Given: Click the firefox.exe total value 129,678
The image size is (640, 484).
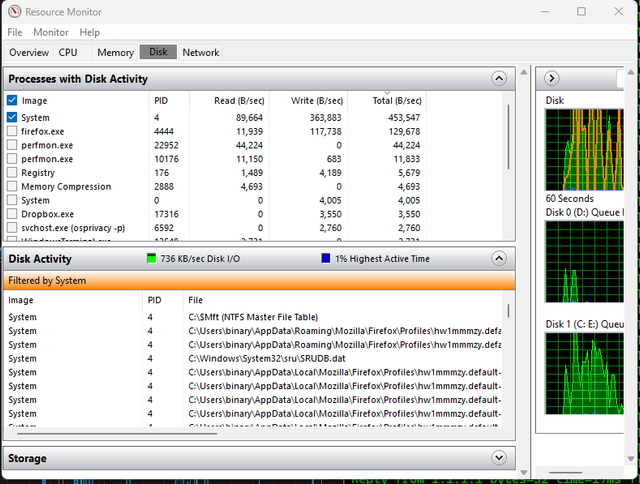Looking at the screenshot, I should pyautogui.click(x=404, y=131).
